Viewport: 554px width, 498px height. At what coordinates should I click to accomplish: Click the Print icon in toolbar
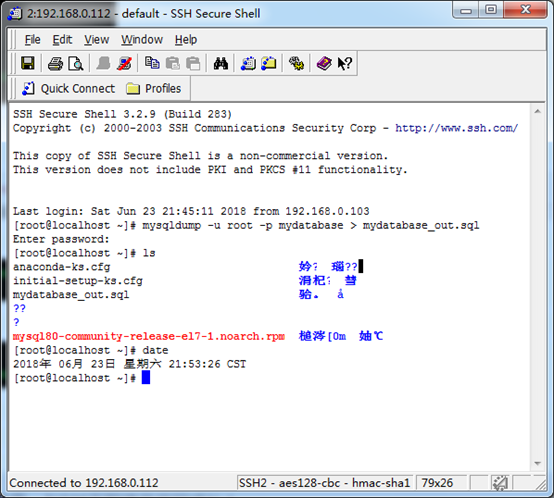(x=55, y=64)
